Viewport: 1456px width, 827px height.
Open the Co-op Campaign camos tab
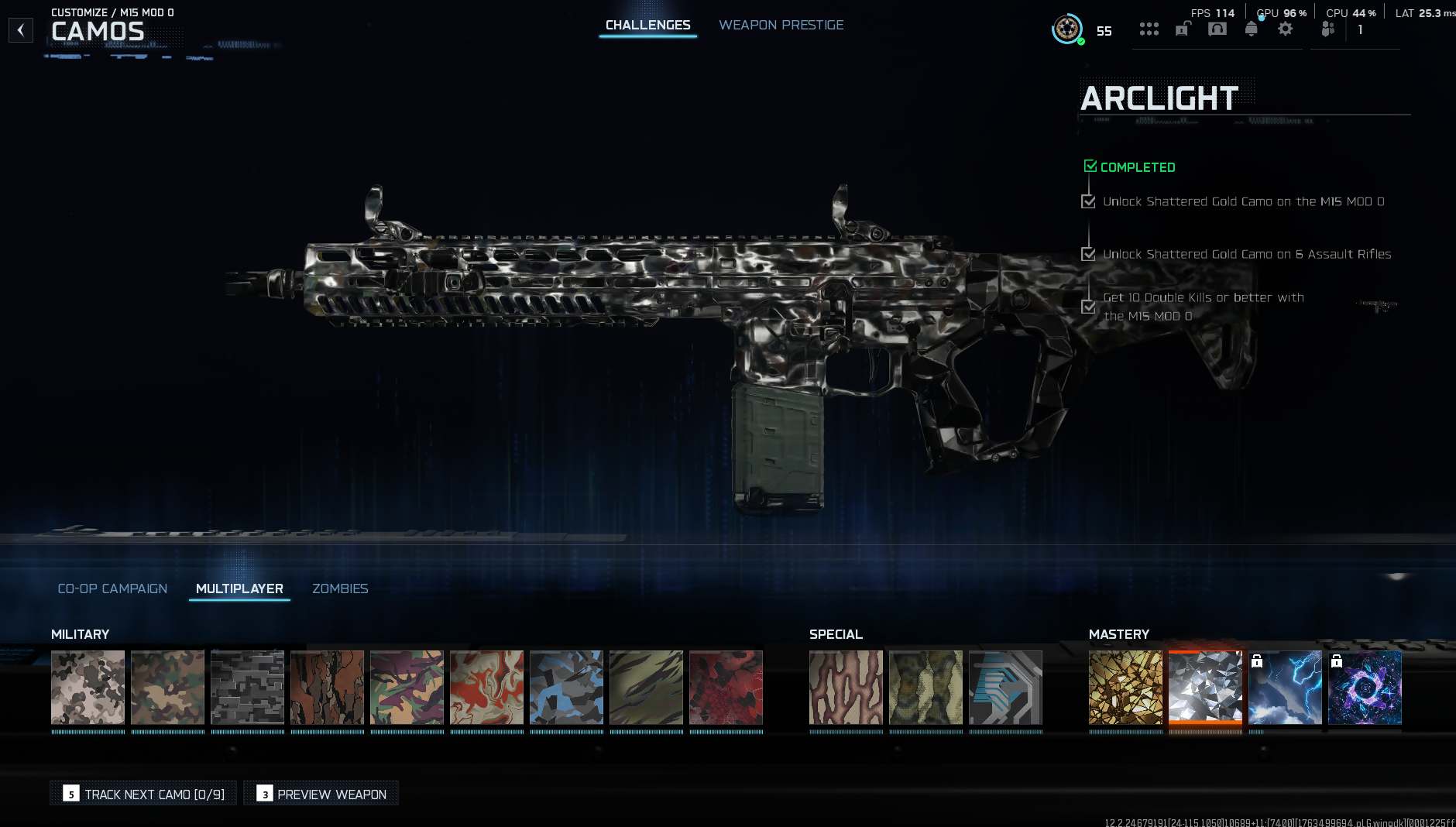(x=112, y=589)
